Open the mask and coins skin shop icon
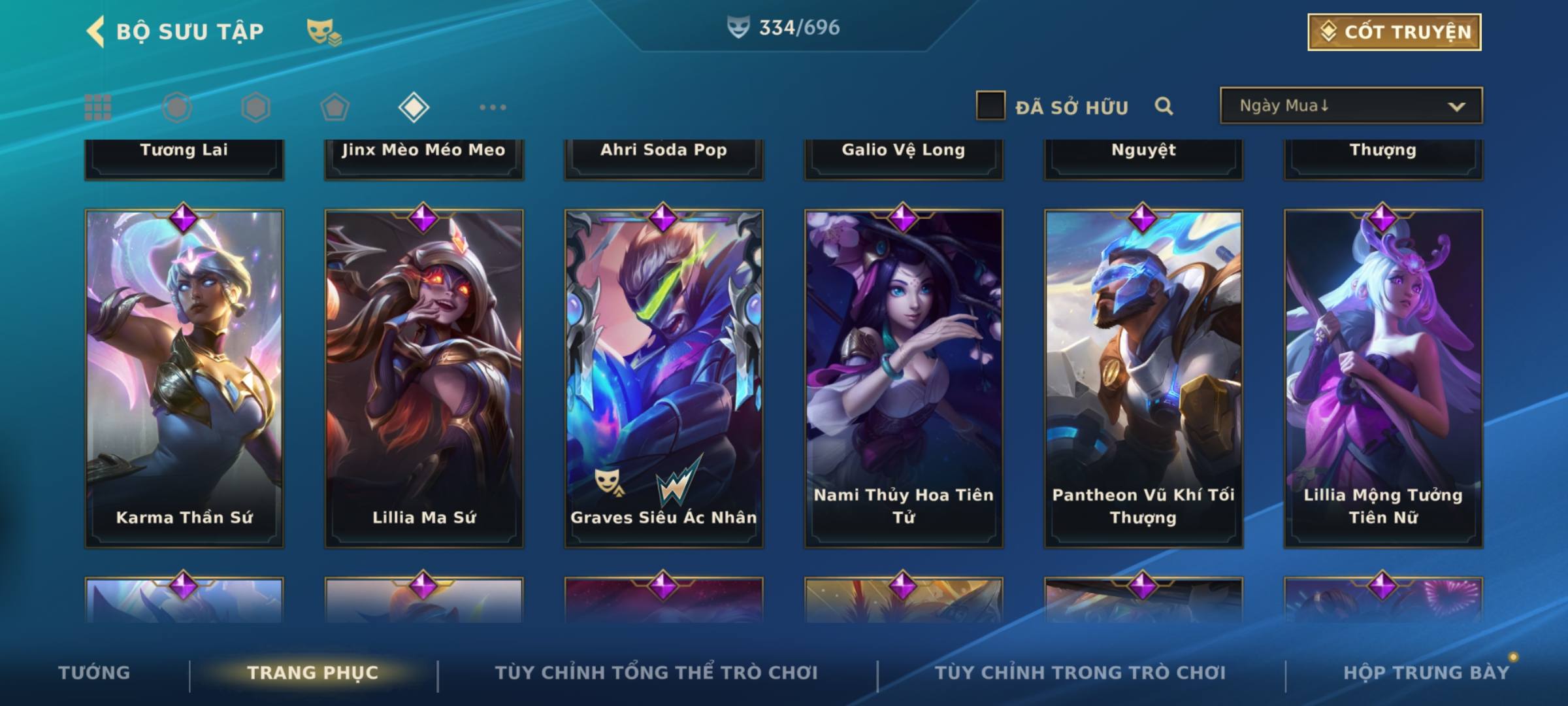 click(324, 32)
